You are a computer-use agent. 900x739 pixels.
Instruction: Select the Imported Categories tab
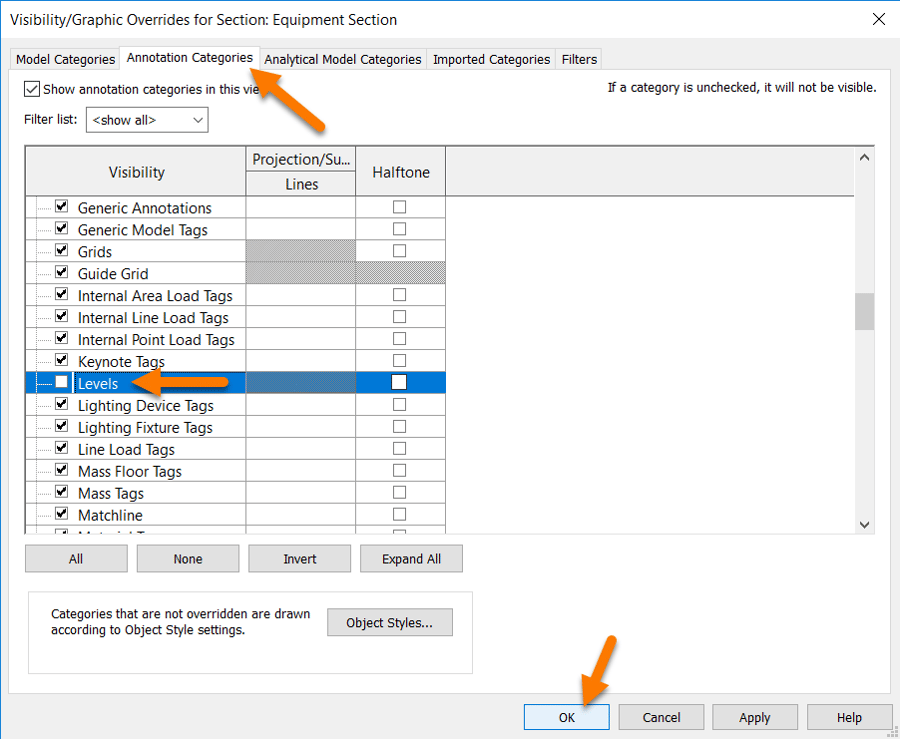(490, 59)
